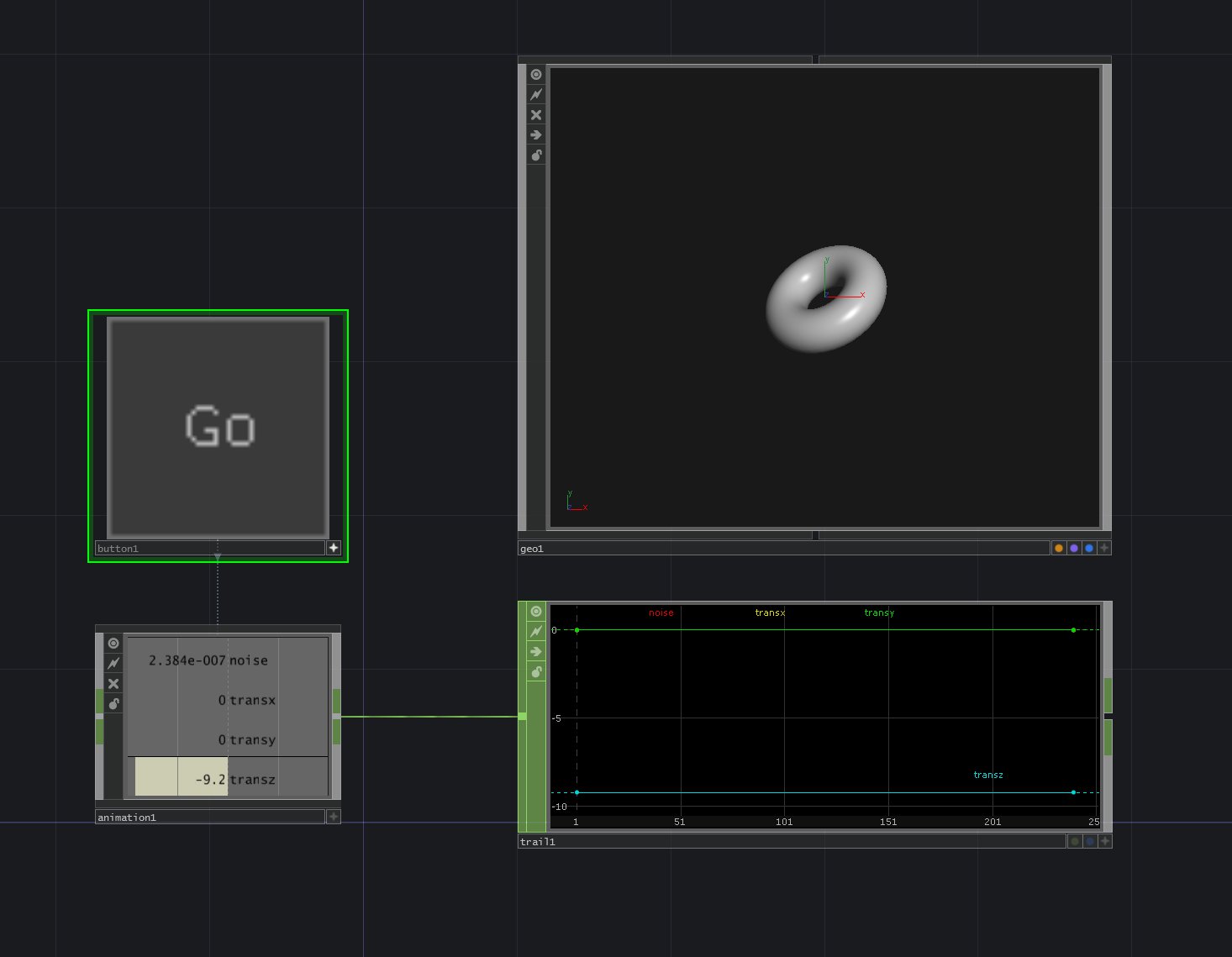1232x957 pixels.
Task: Toggle viewer flag on animation1 node
Action: [x=113, y=644]
